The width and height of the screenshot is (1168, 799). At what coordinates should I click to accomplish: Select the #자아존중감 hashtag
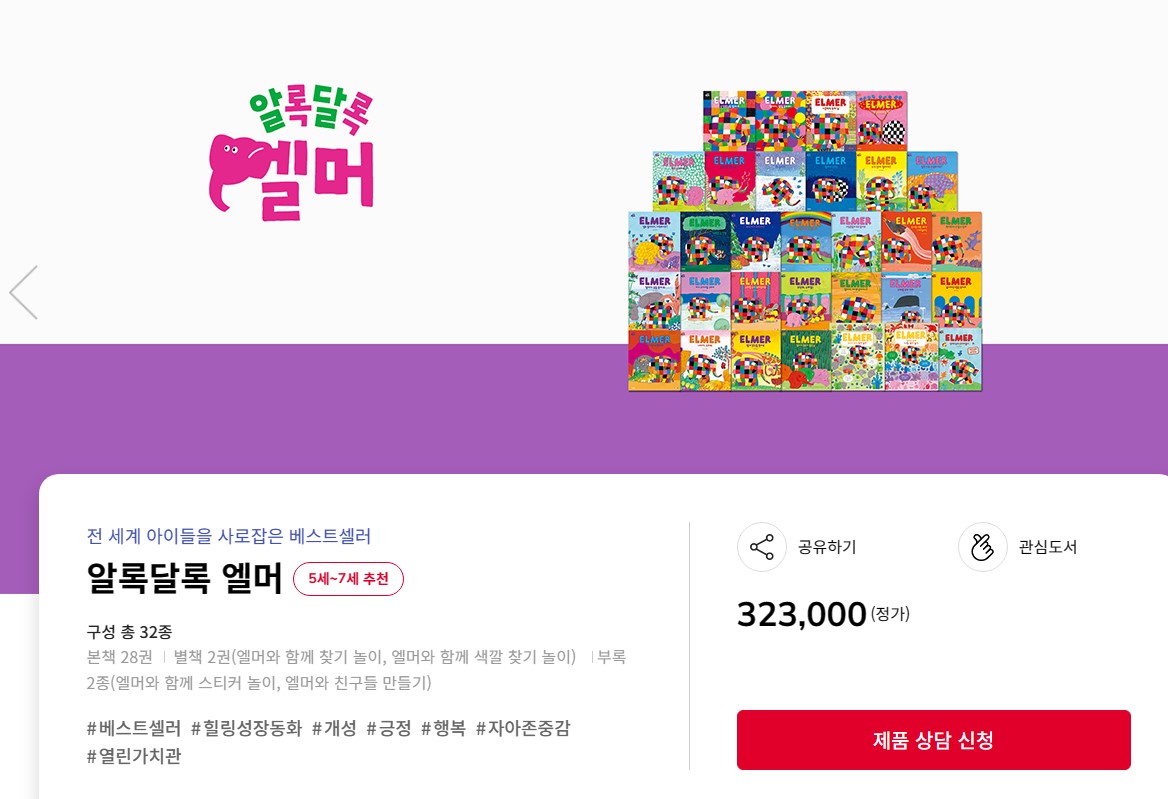523,728
